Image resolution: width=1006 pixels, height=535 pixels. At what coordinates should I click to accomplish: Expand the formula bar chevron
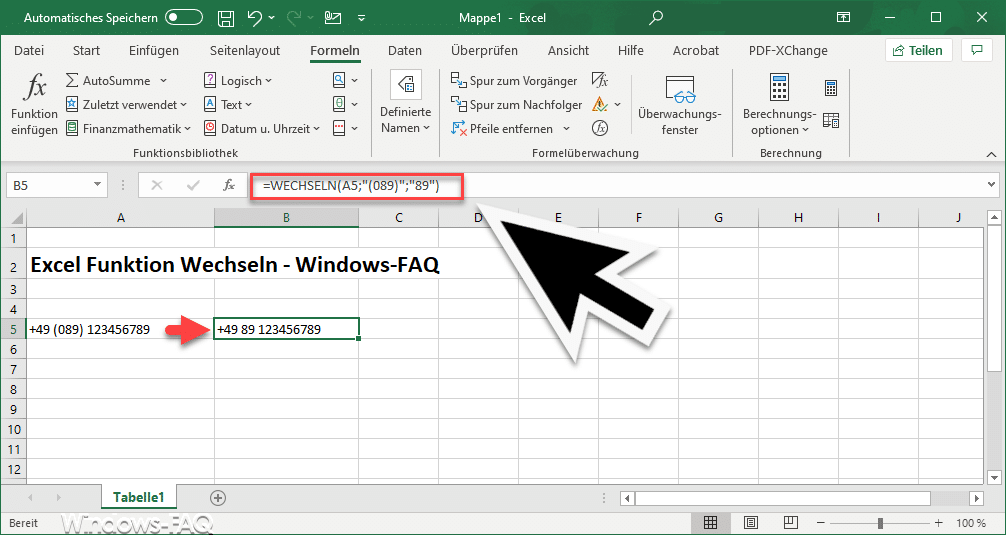pos(993,185)
